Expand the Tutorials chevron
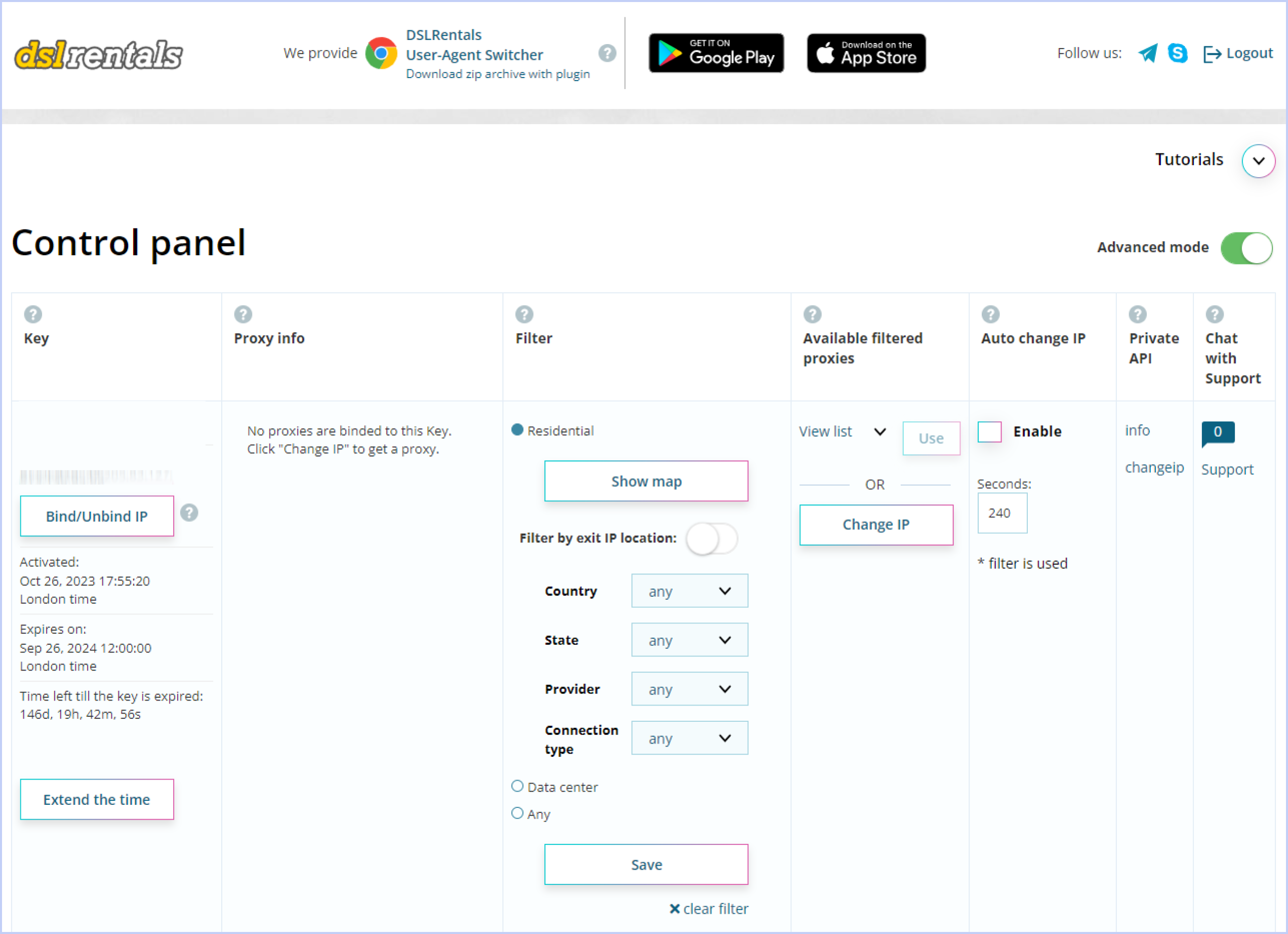1288x934 pixels. tap(1259, 161)
